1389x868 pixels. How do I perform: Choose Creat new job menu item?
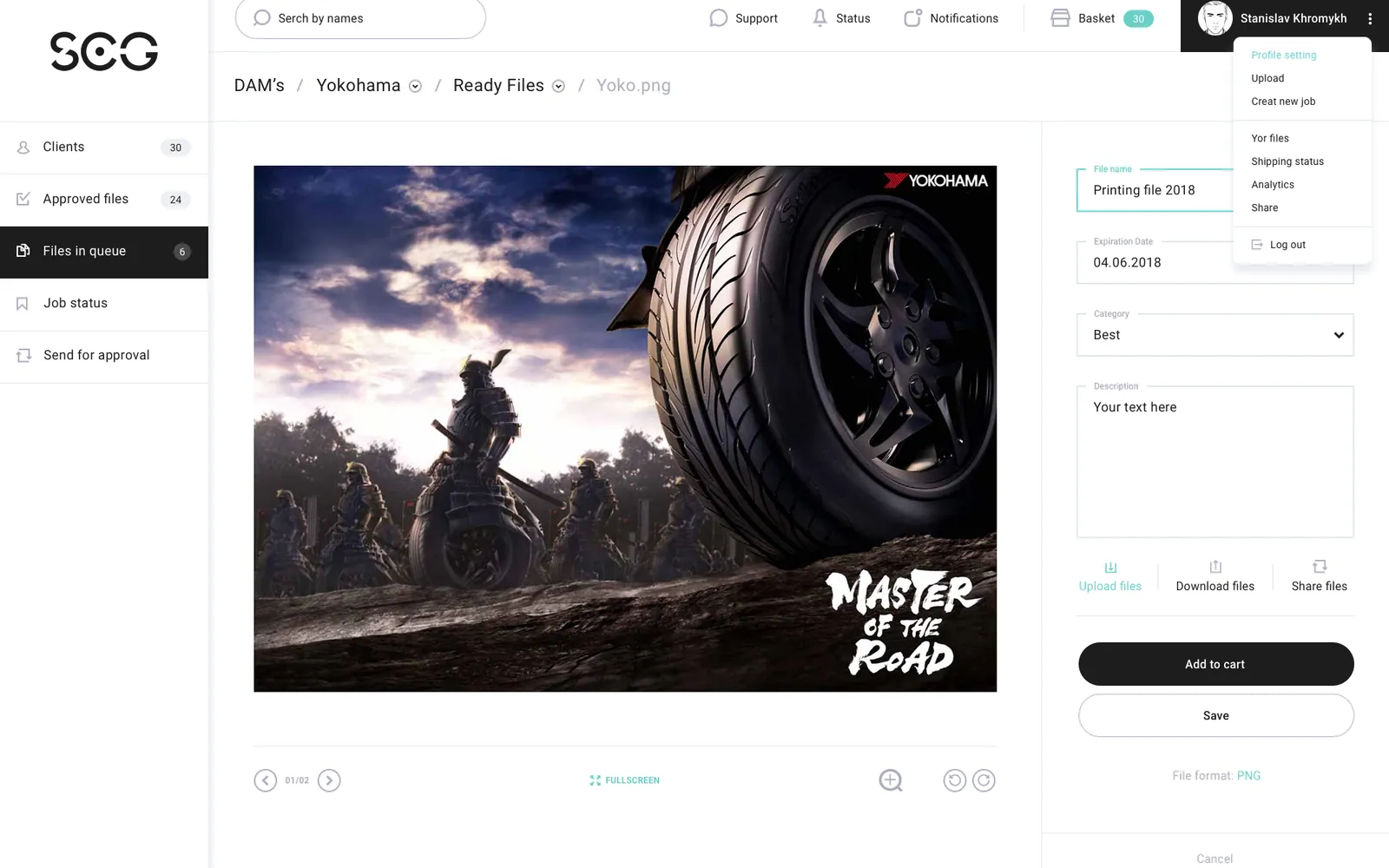coord(1283,102)
